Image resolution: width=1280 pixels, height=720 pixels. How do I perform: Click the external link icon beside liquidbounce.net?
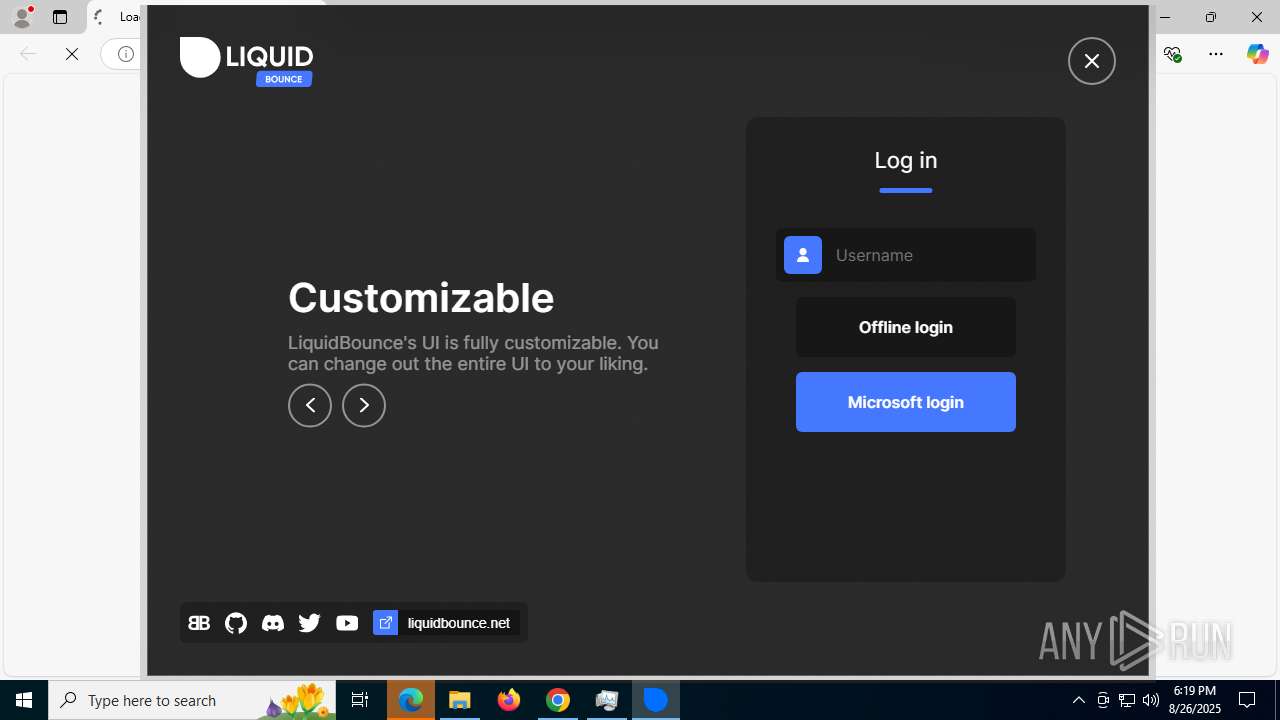tap(385, 623)
